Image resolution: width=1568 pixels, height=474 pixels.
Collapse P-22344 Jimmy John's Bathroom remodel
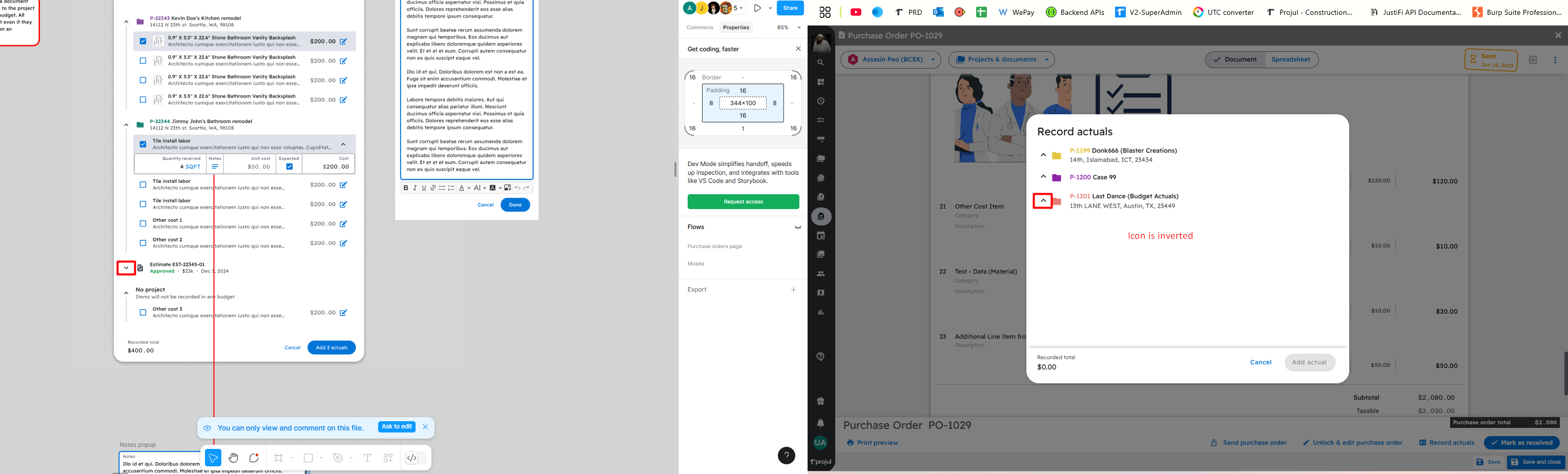(126, 125)
